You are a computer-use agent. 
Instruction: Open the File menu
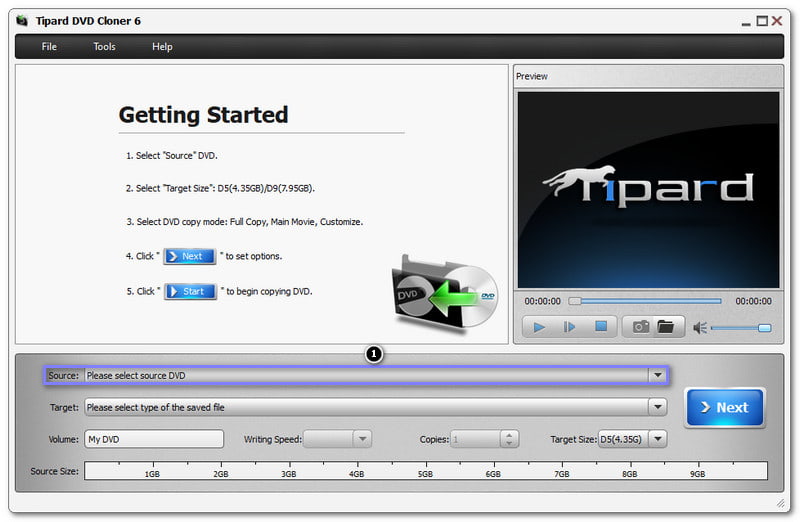[x=49, y=46]
